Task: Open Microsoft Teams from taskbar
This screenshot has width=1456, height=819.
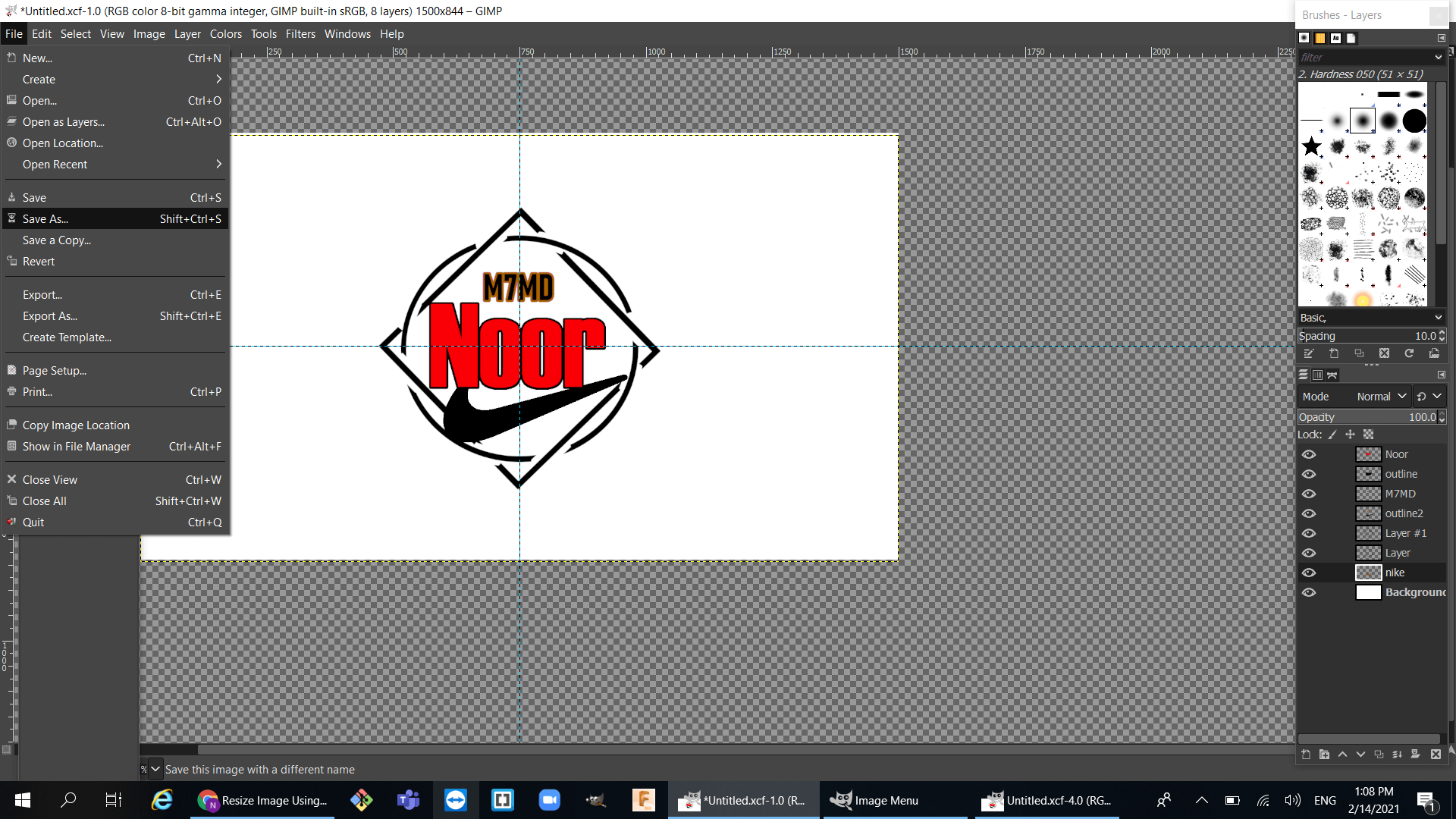Action: (x=408, y=800)
